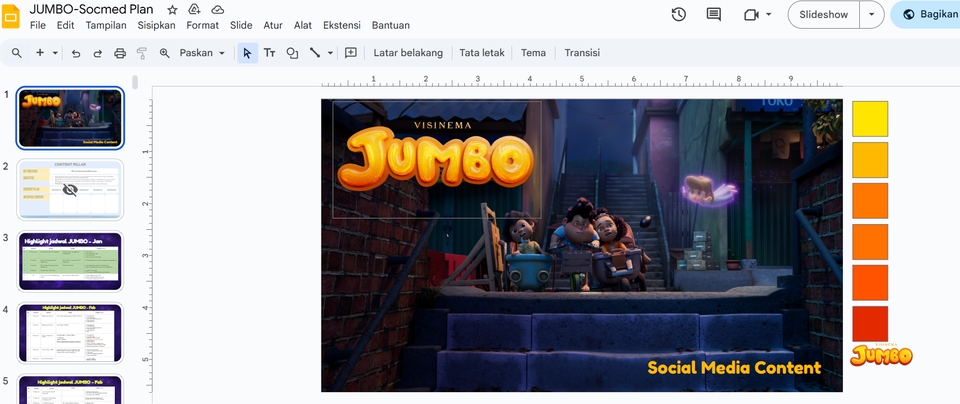Add a comment using toolbar icon
This screenshot has height=404, width=960.
[x=351, y=53]
